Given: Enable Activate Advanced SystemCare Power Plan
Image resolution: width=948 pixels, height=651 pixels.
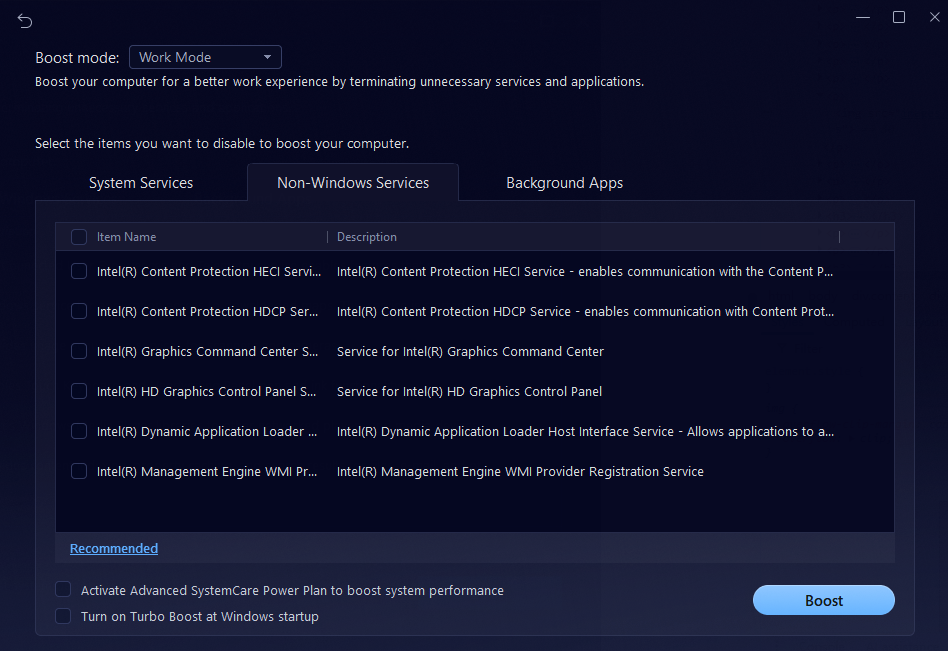Looking at the screenshot, I should [63, 590].
